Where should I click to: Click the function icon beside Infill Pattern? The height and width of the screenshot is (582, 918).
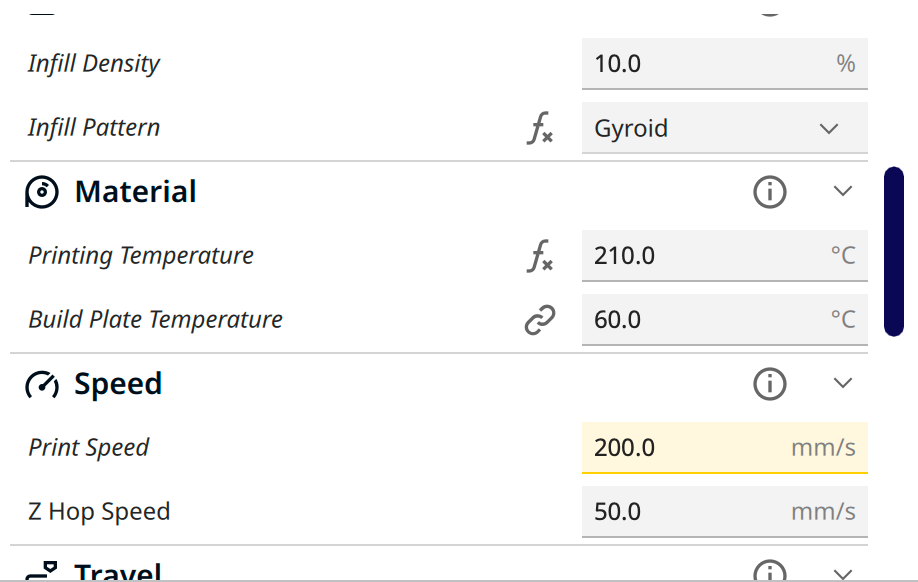point(540,128)
